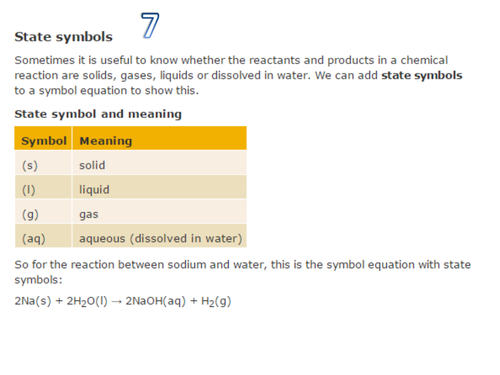The height and width of the screenshot is (375, 500).
Task: Select the State symbols heading
Action: pyautogui.click(x=63, y=37)
